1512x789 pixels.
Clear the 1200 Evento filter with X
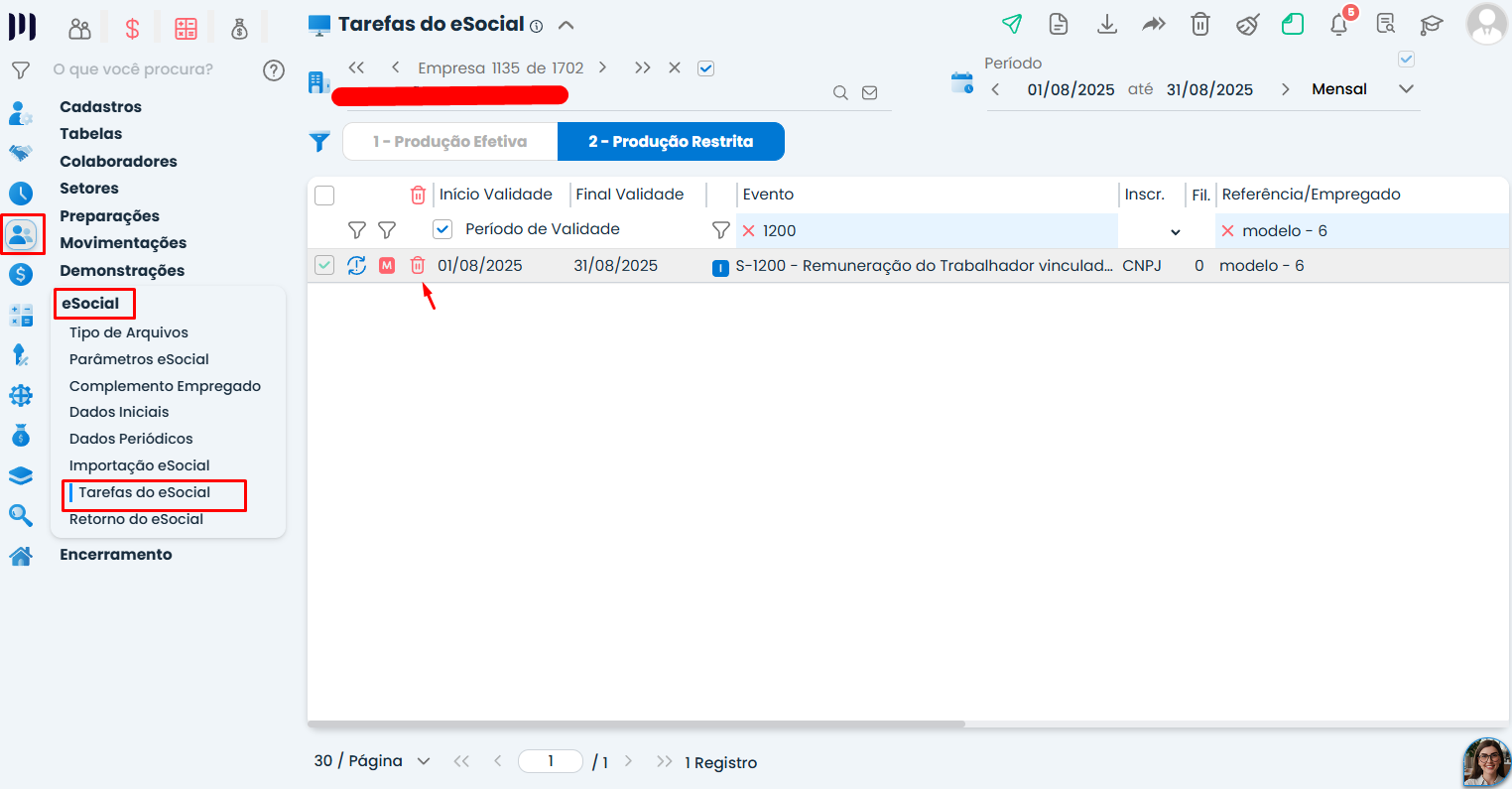pyautogui.click(x=749, y=230)
